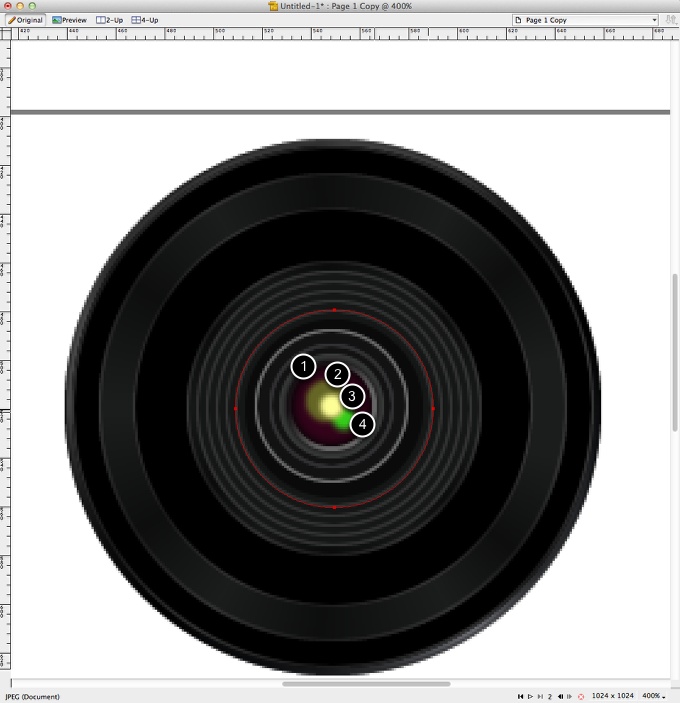This screenshot has width=680, height=703.
Task: Minimize the window with the yellow button
Action: pos(20,6)
